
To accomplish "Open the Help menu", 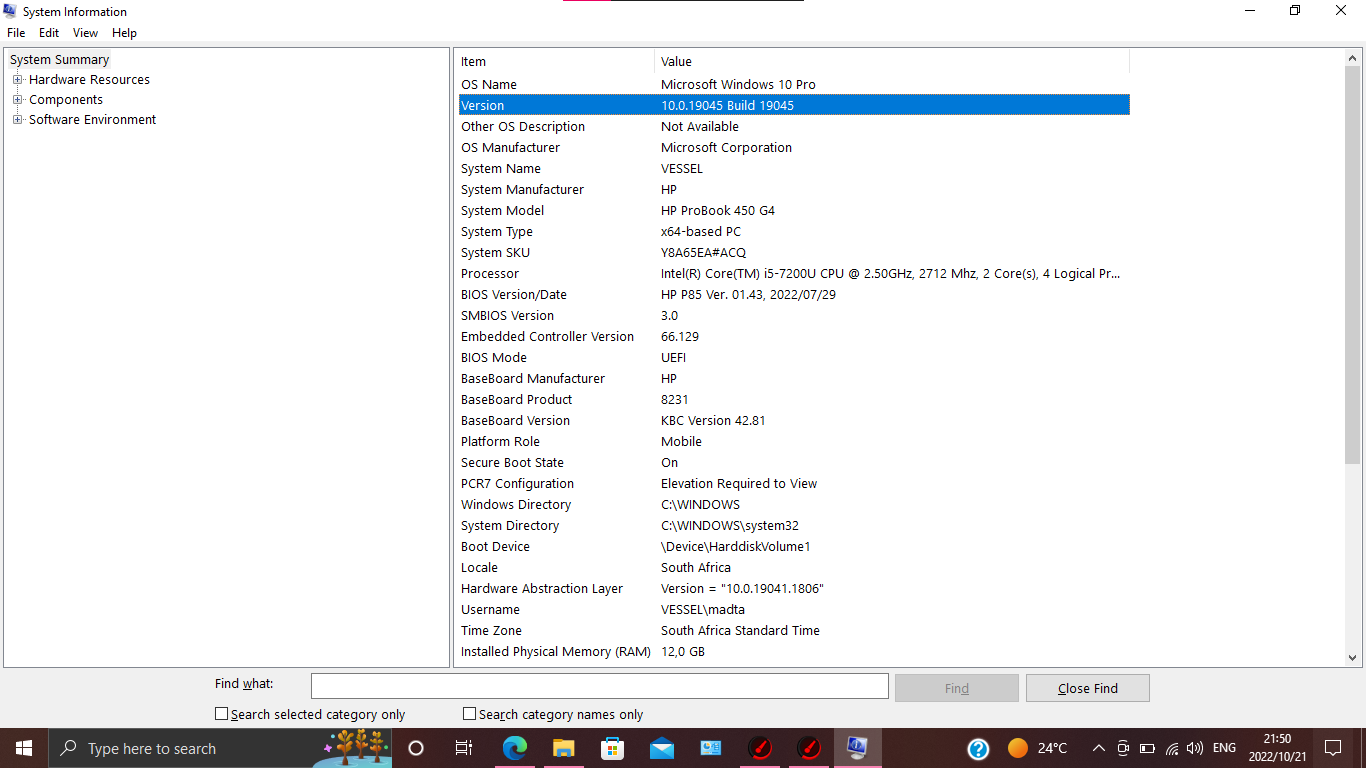I will point(124,33).
